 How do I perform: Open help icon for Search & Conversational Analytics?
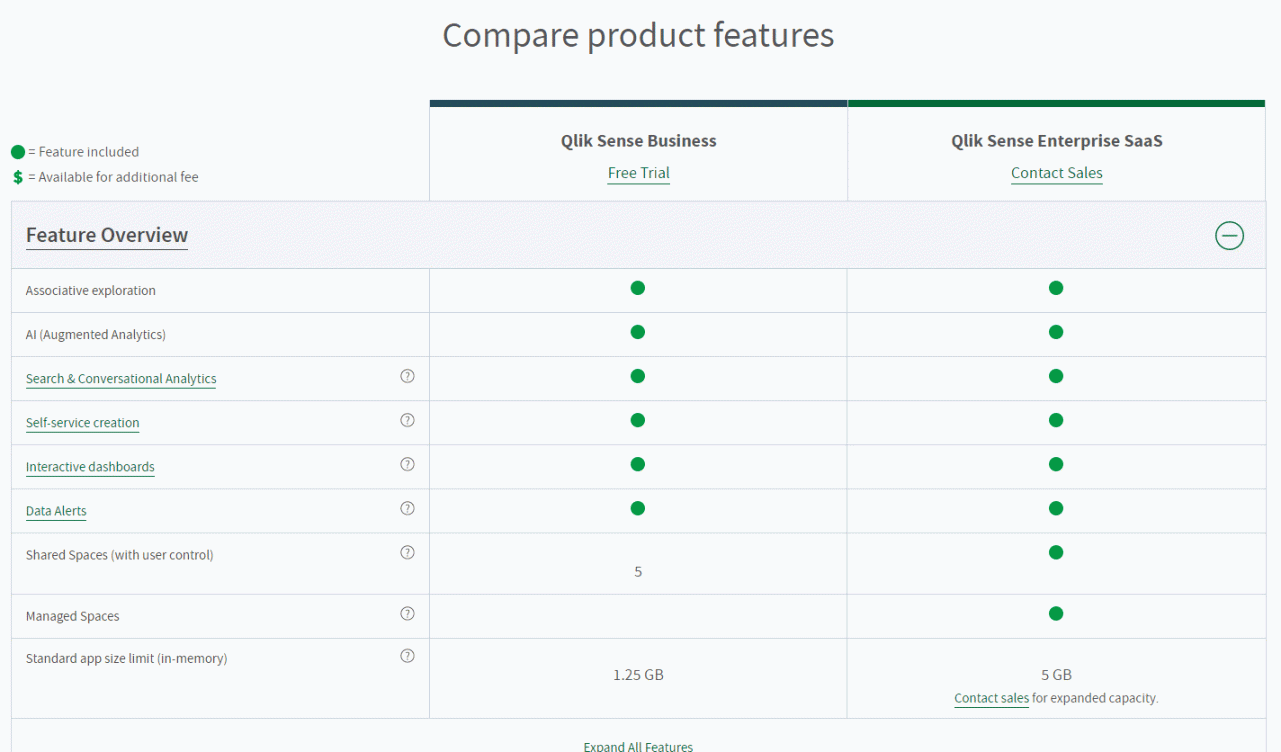pos(407,376)
